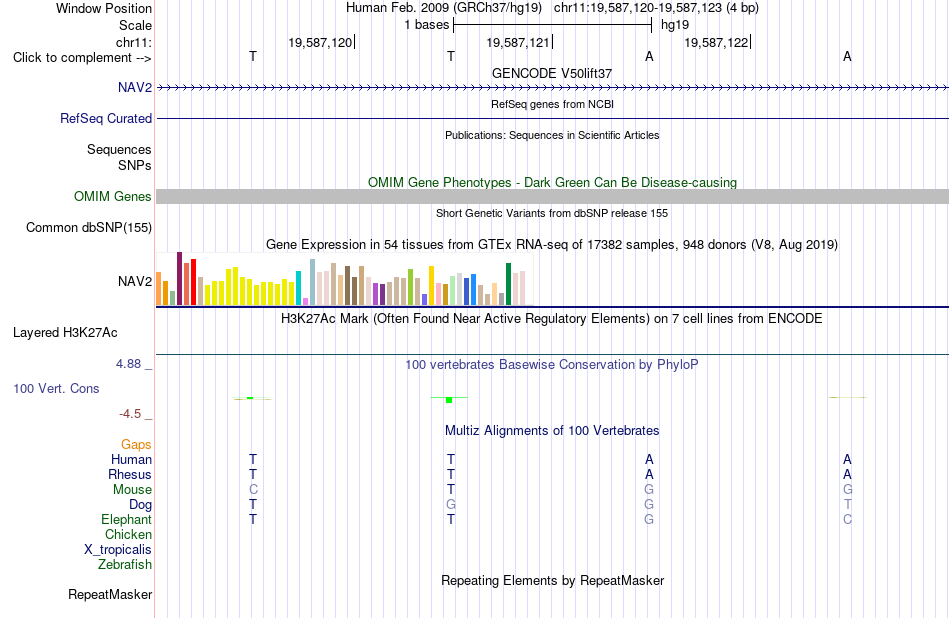Click the NAV2 arrowed gene line
The width and height of the screenshot is (950, 618).
click(x=552, y=88)
